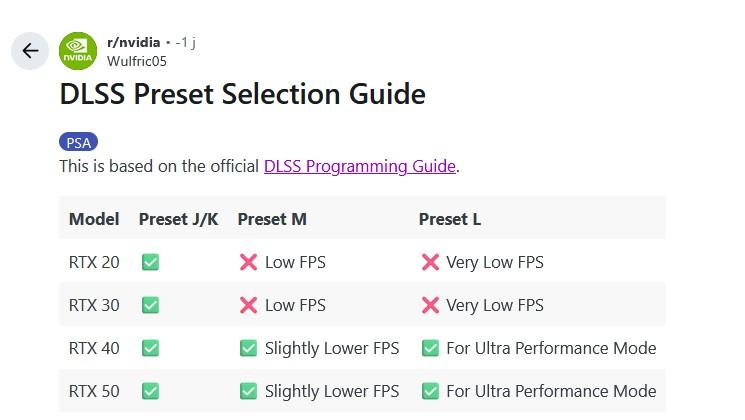Select the PSA post flair tag

point(78,142)
